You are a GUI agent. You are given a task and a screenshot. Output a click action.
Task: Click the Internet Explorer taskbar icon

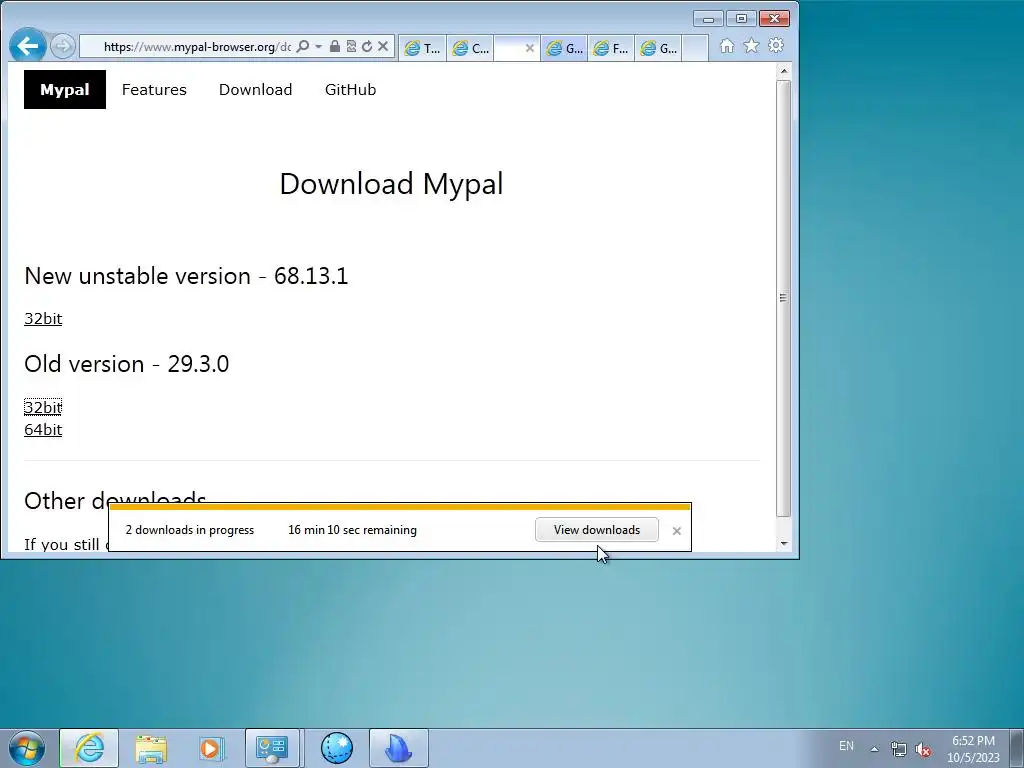pyautogui.click(x=89, y=748)
